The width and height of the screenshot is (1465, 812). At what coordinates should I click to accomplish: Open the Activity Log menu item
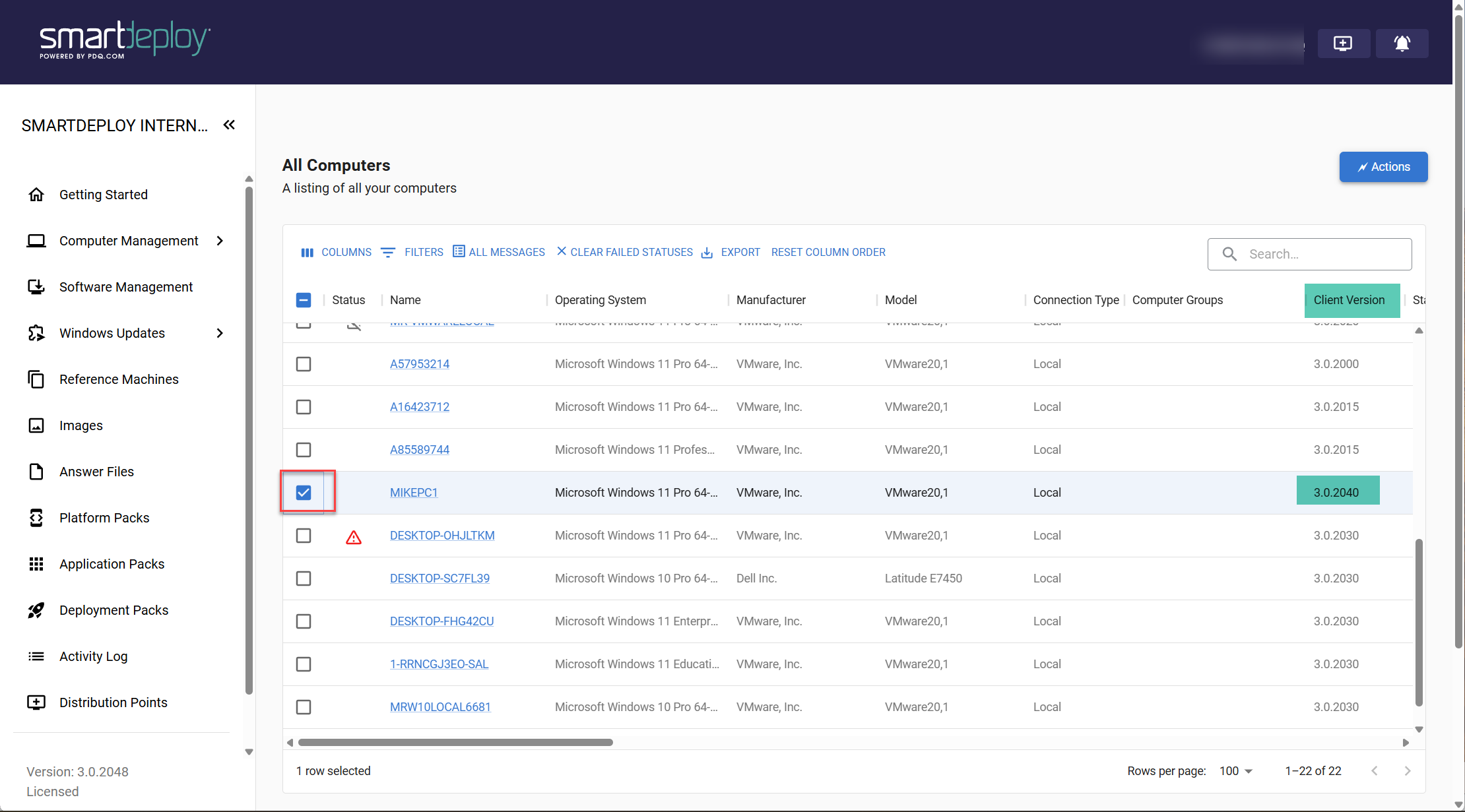click(x=93, y=656)
